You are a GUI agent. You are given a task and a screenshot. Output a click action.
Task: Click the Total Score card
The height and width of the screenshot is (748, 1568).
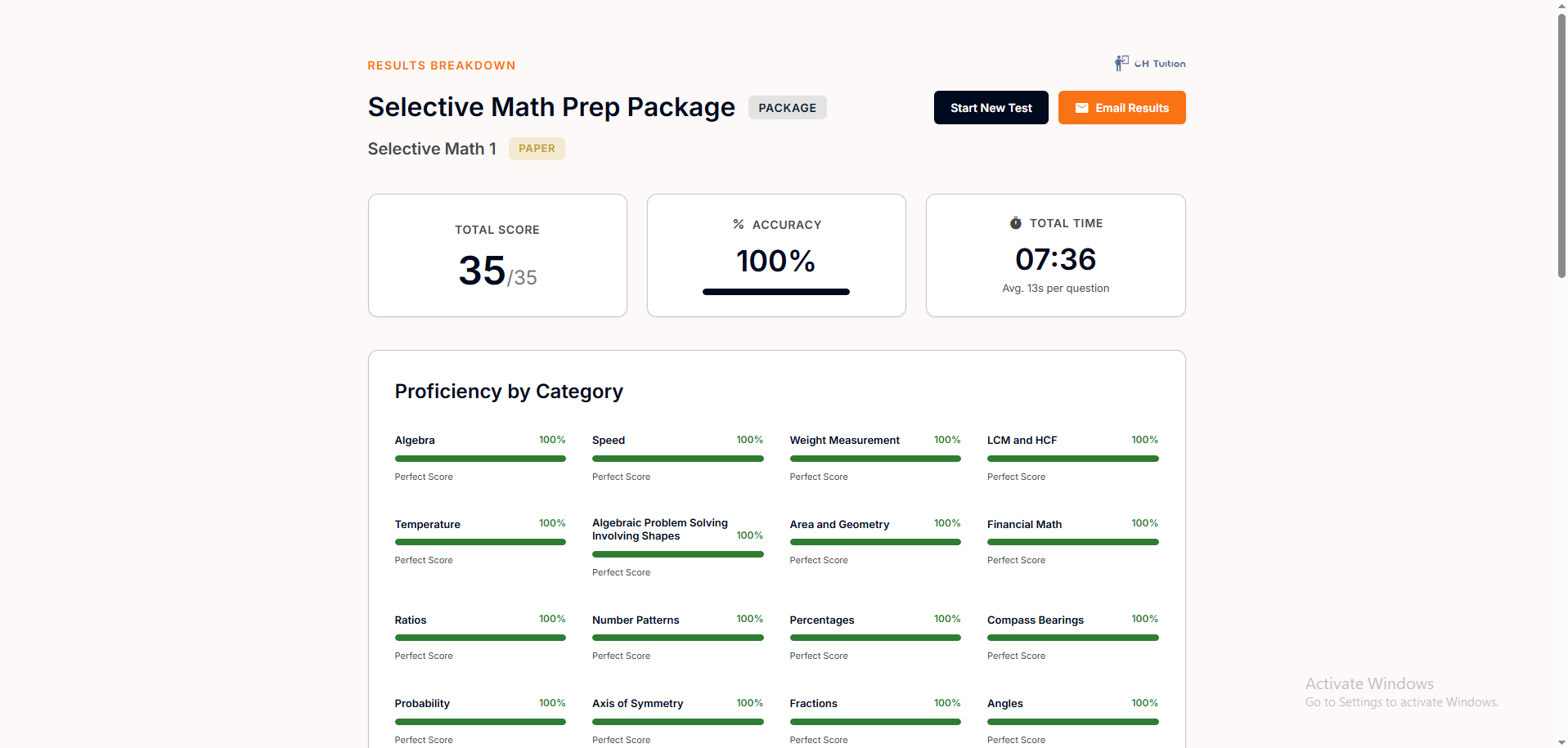point(497,255)
